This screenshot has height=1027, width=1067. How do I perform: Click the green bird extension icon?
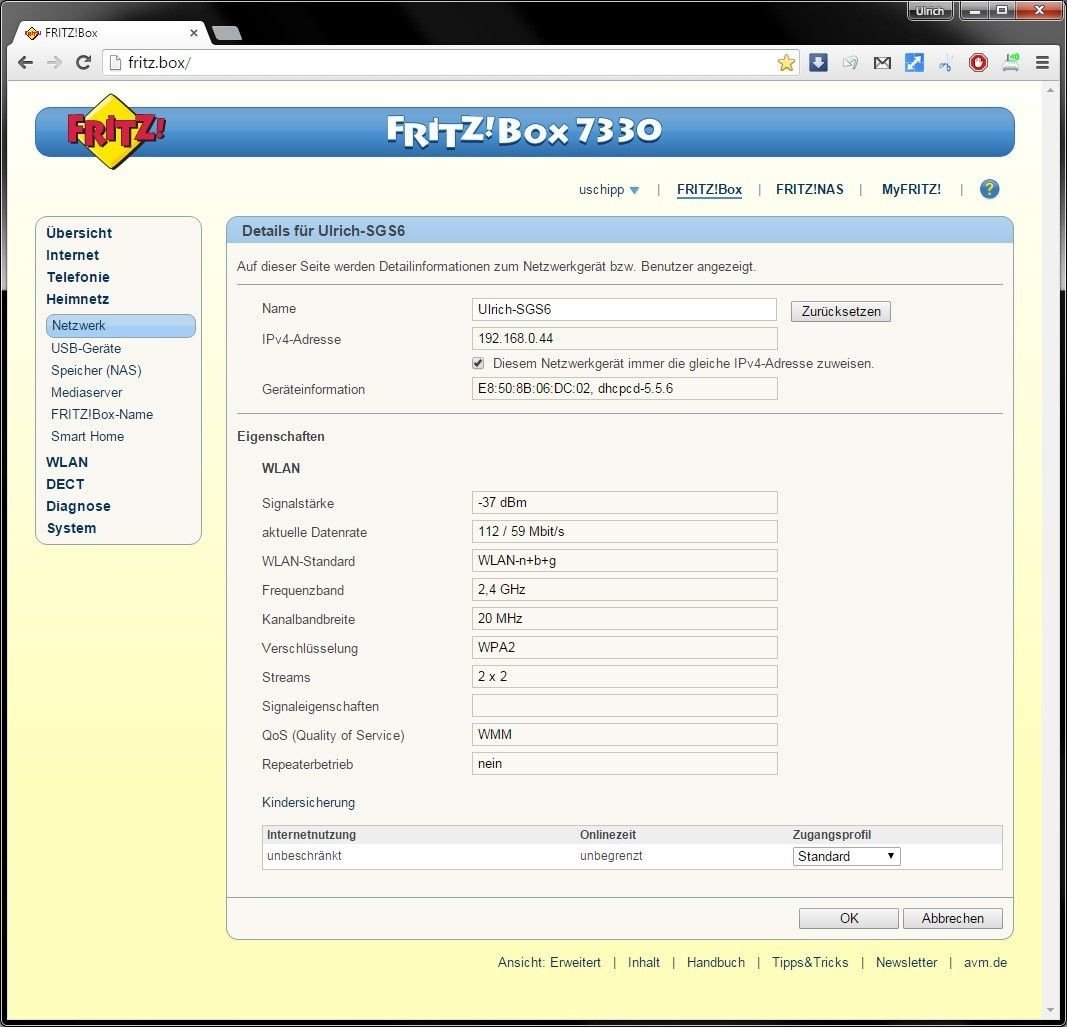[851, 63]
